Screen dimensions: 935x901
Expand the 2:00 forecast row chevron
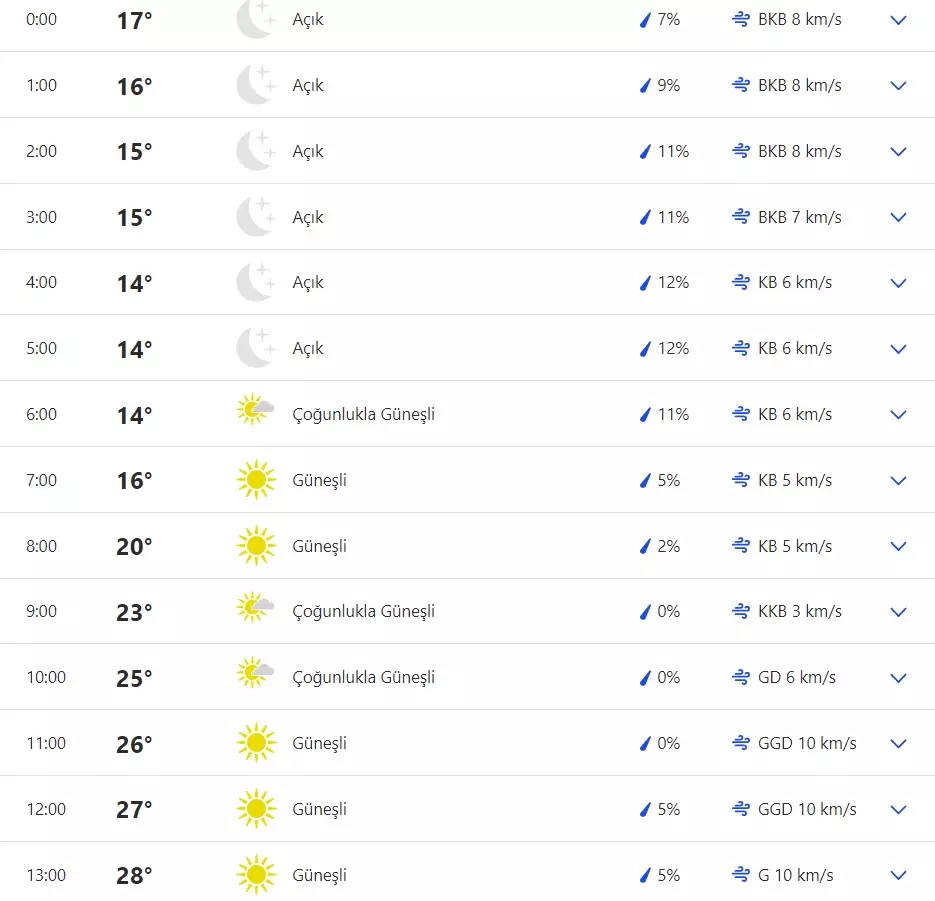click(898, 152)
